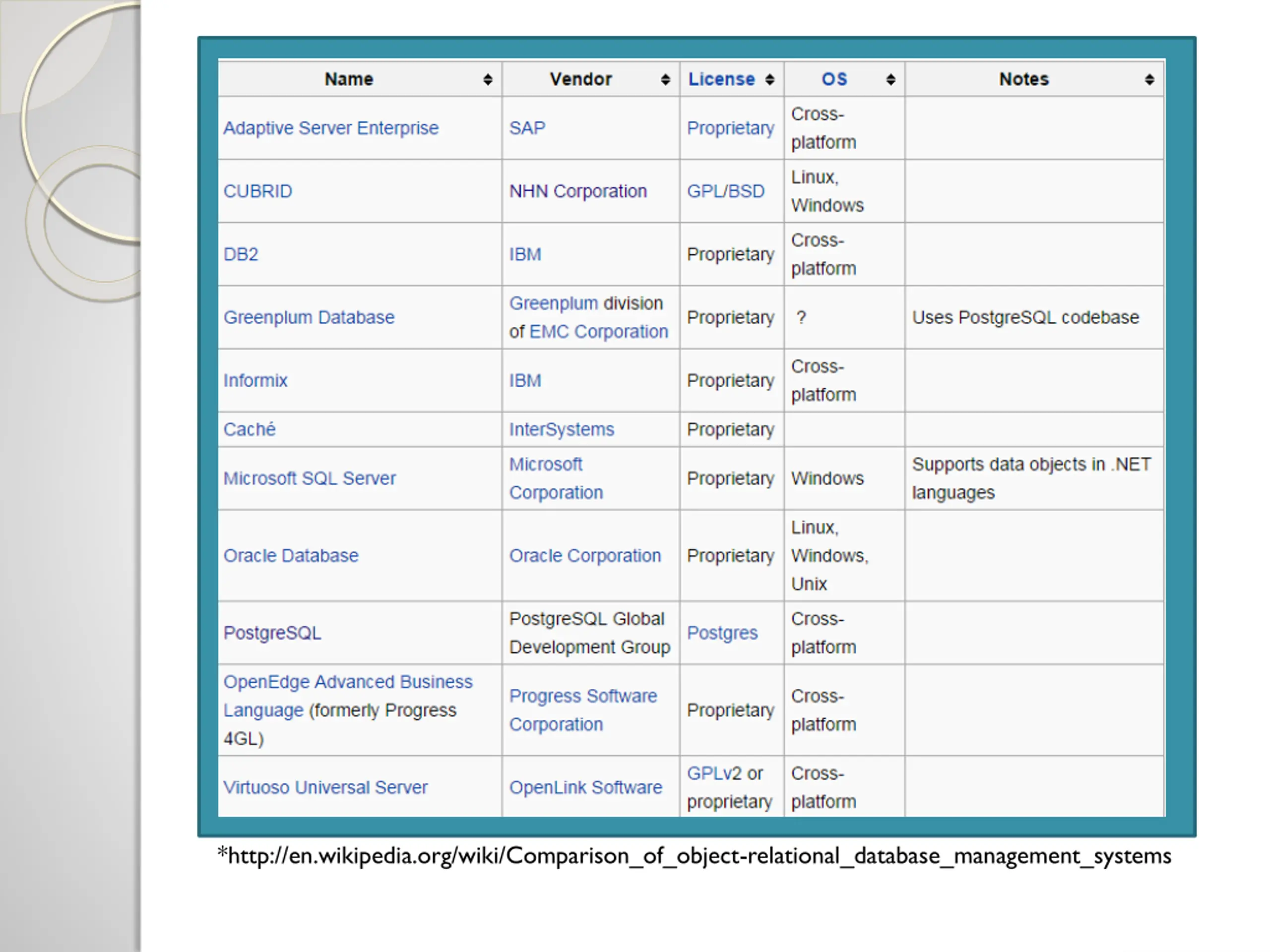
Task: Open the Adaptive Server Enterprise link
Action: pos(331,128)
